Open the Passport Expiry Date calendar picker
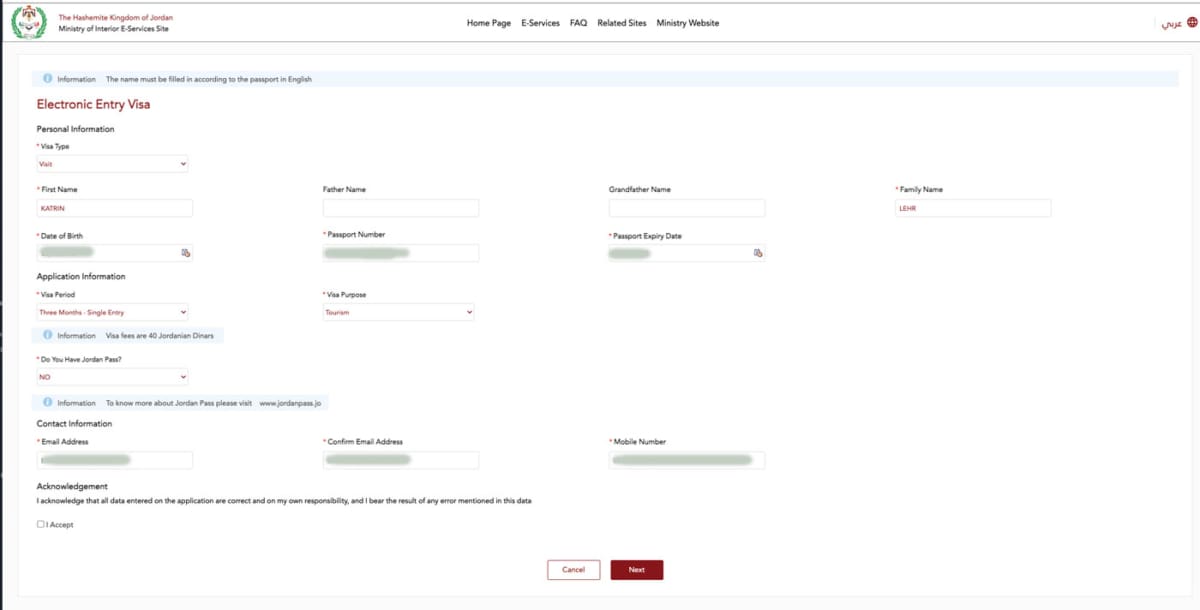Screen dimensions: 1200x610 click(x=758, y=253)
